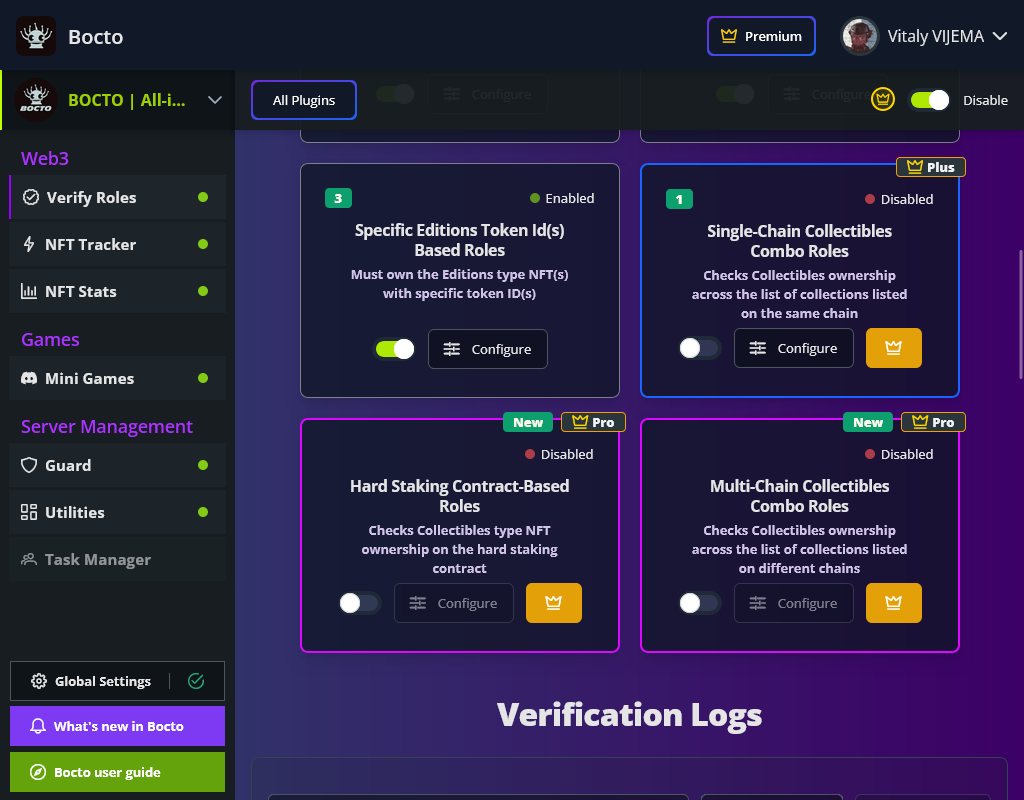This screenshot has height=800, width=1024.
Task: Click the Task Manager people icon
Action: [29, 559]
